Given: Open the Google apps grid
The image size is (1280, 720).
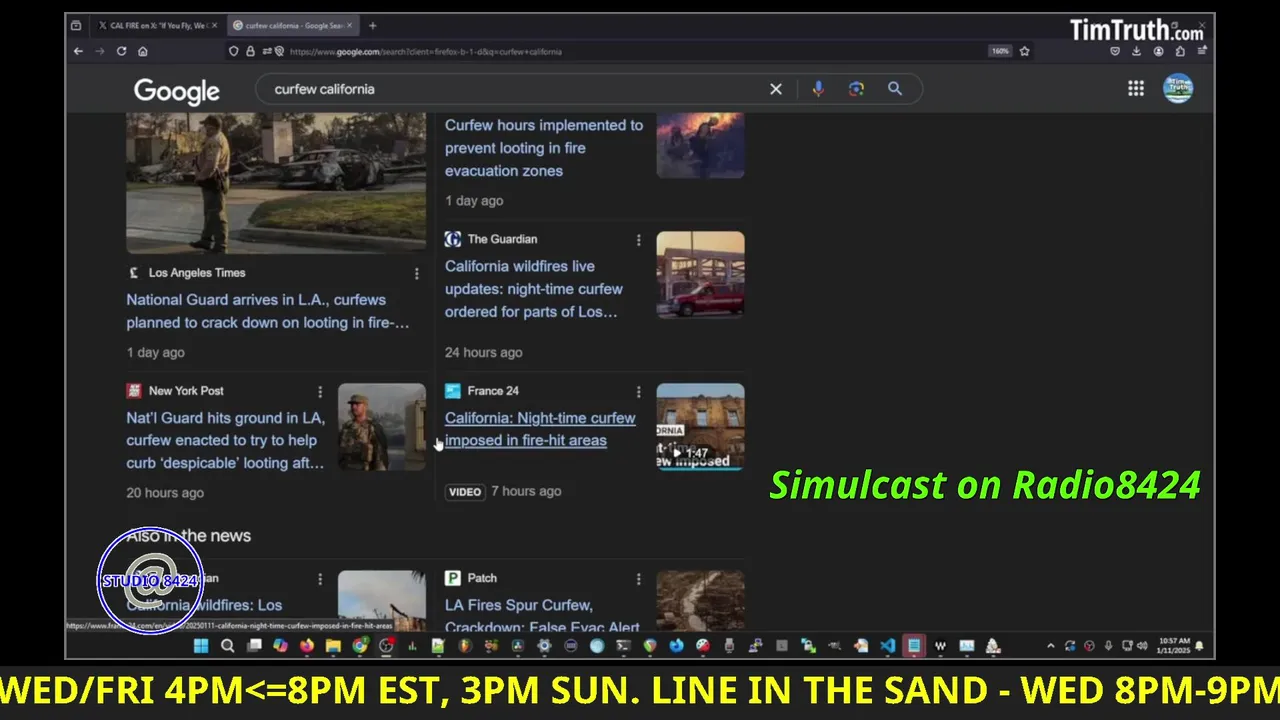Looking at the screenshot, I should (x=1136, y=89).
